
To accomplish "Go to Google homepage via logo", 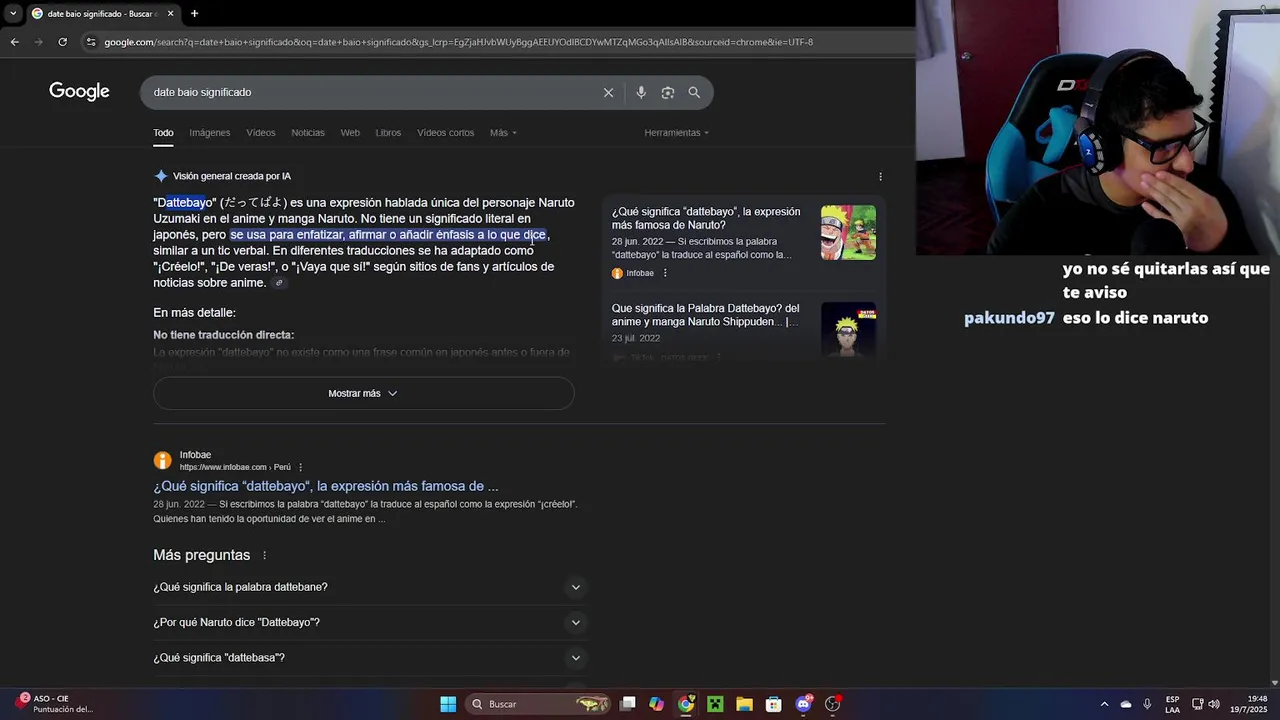I will click(79, 92).
